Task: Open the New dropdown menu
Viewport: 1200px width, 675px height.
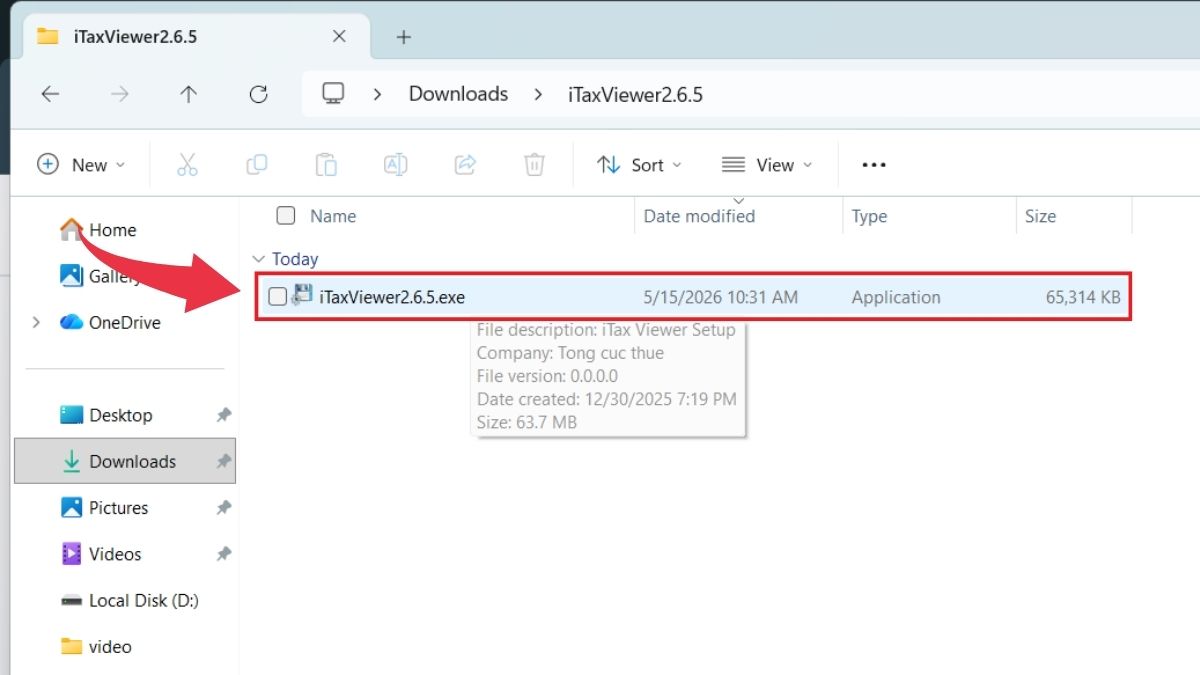Action: 81,165
